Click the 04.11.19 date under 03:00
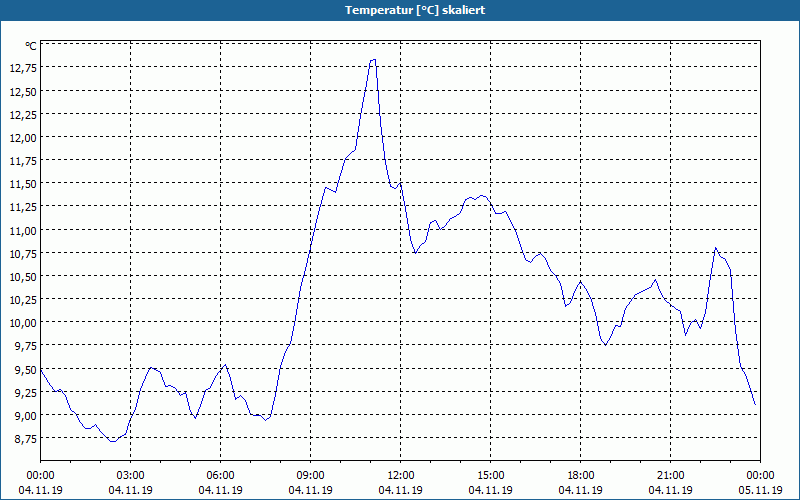Image resolution: width=800 pixels, height=500 pixels. point(131,490)
